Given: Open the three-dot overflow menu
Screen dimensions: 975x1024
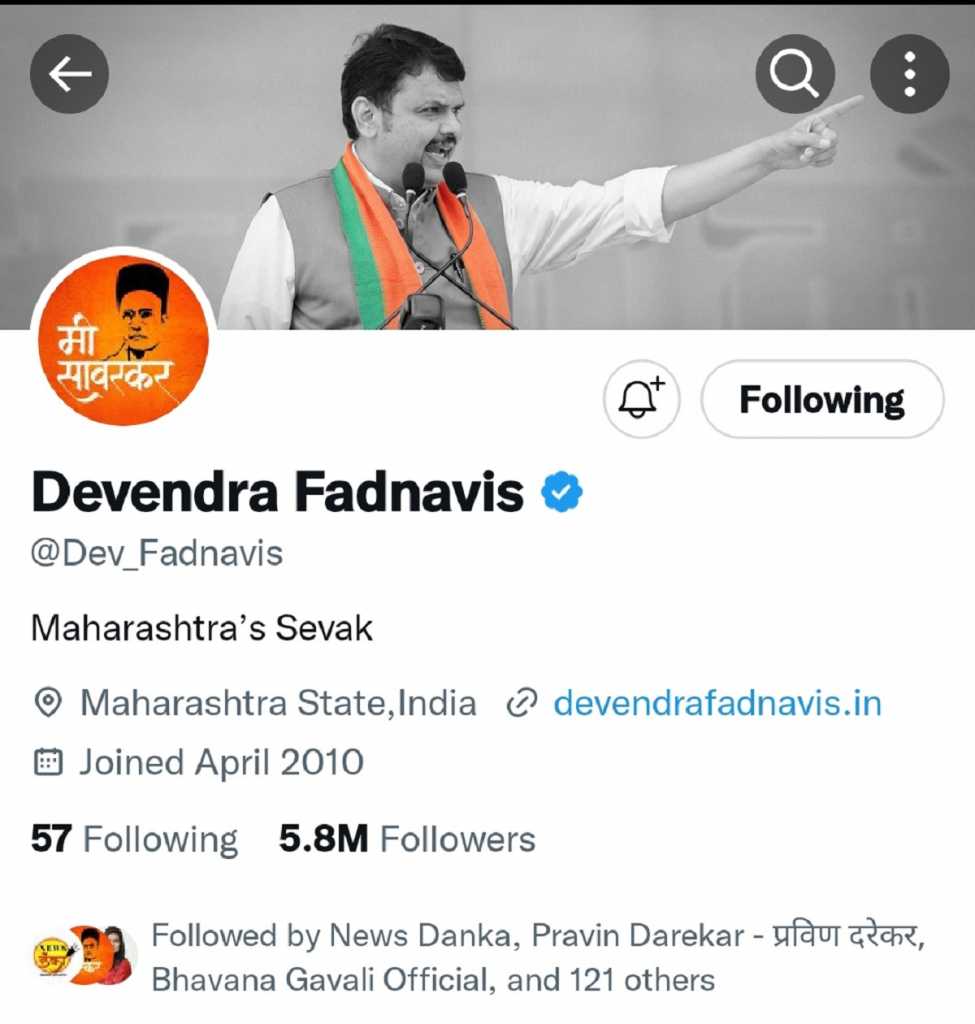Looking at the screenshot, I should (910, 74).
